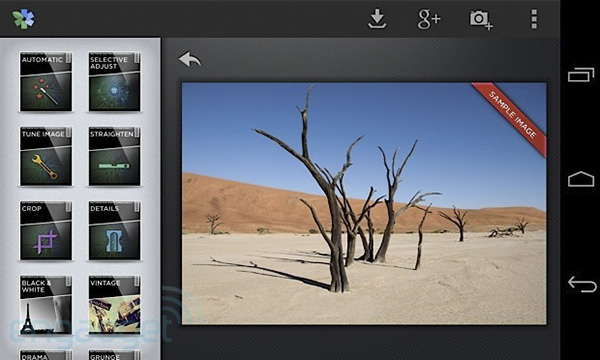Open a new photo with camera icon

[x=481, y=20]
